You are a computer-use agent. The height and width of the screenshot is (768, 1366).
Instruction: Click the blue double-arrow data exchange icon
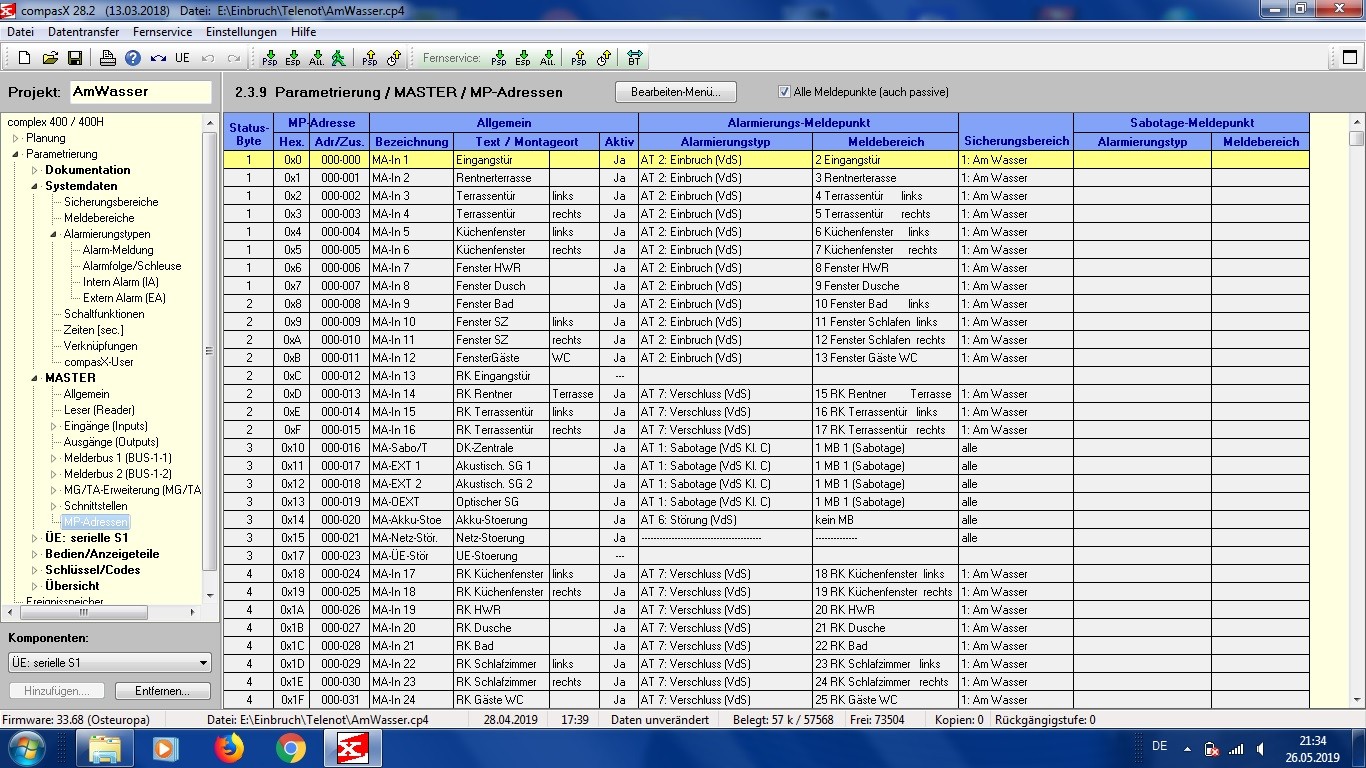click(158, 58)
